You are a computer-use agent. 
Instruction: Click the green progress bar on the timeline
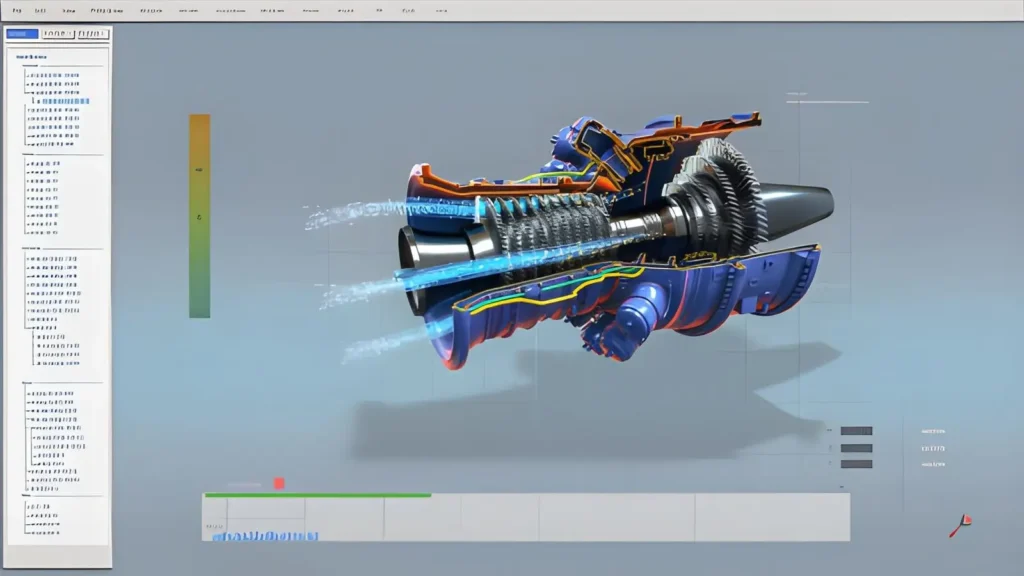coord(317,495)
